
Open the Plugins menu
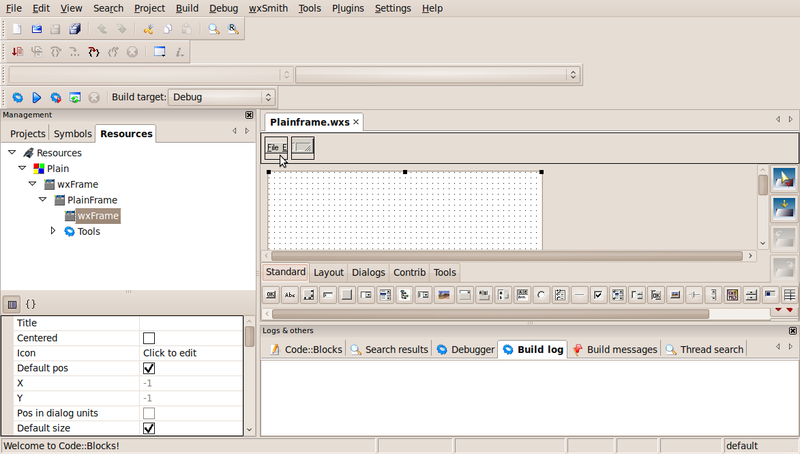point(348,8)
